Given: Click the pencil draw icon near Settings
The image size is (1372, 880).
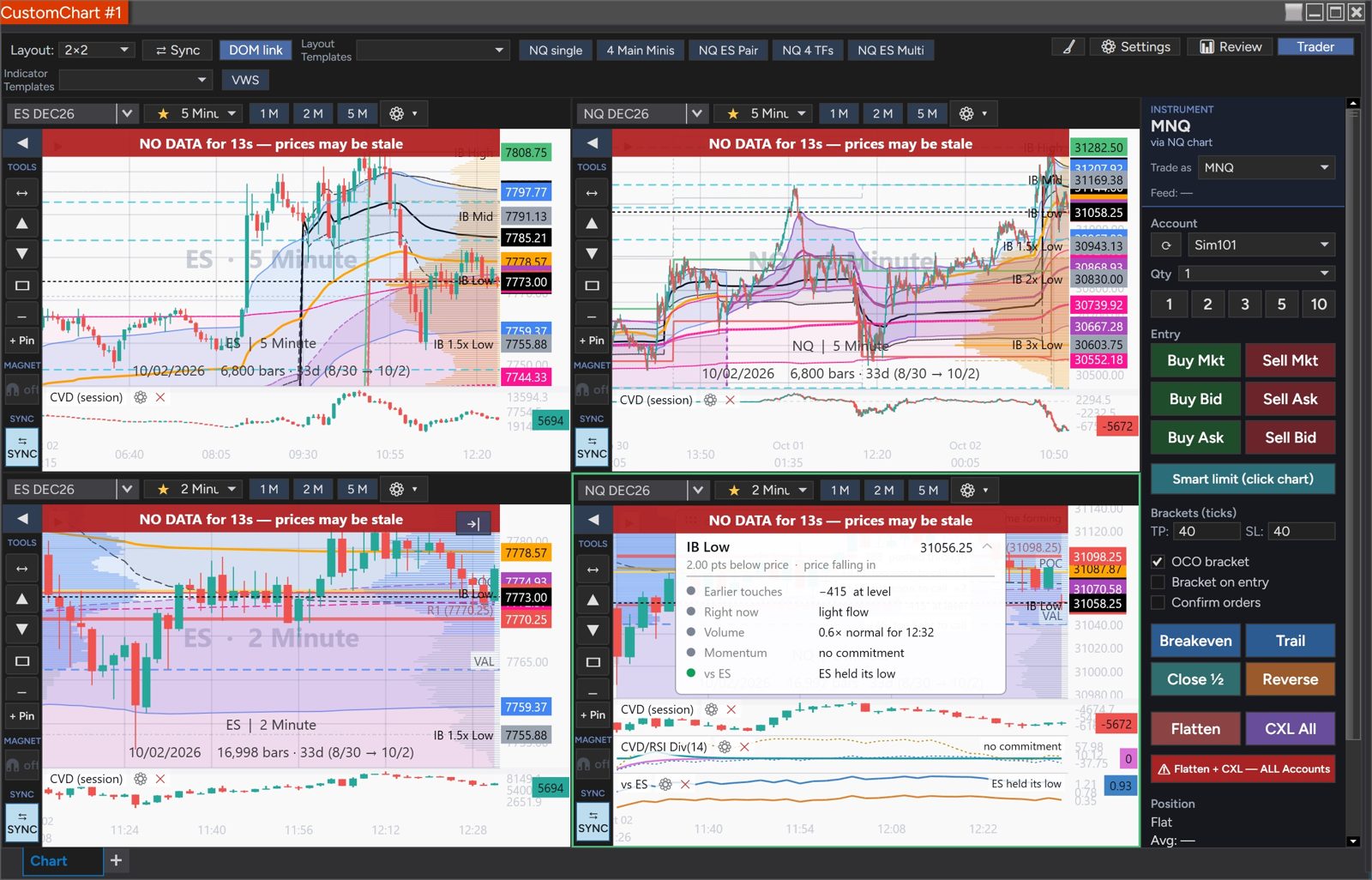Looking at the screenshot, I should click(x=1068, y=47).
